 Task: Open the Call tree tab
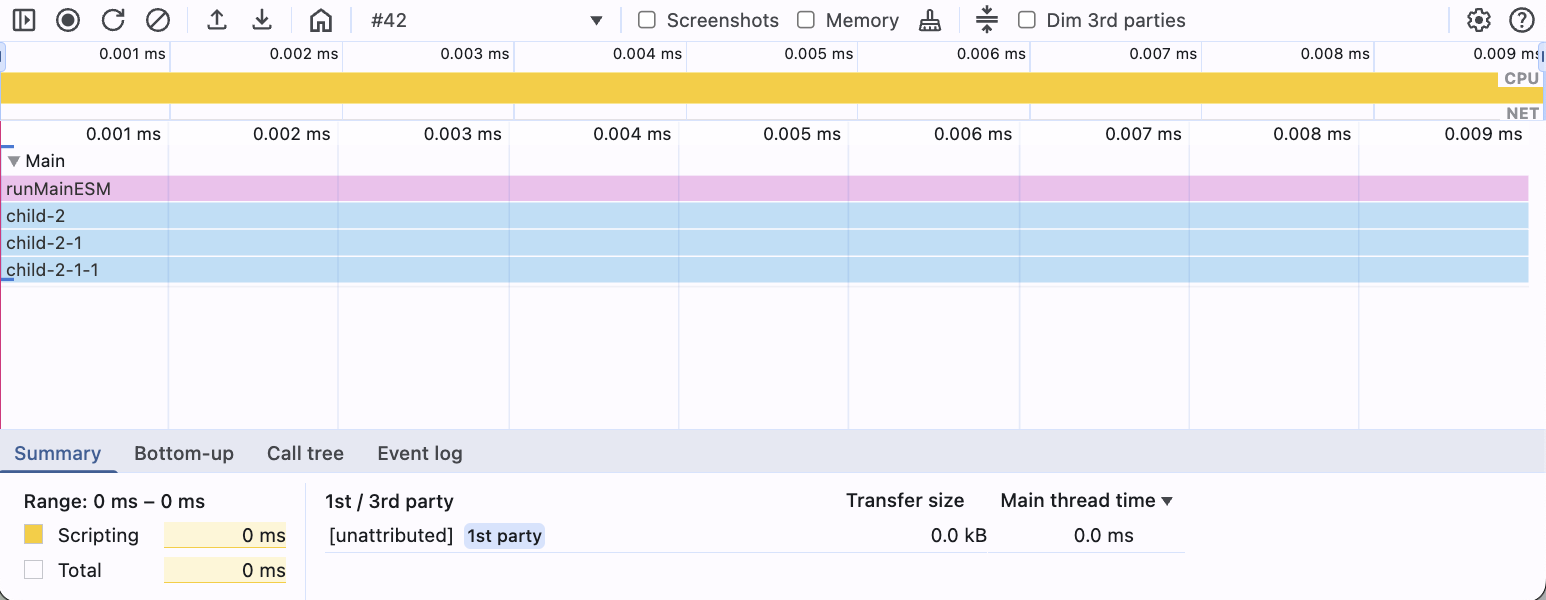[x=305, y=453]
